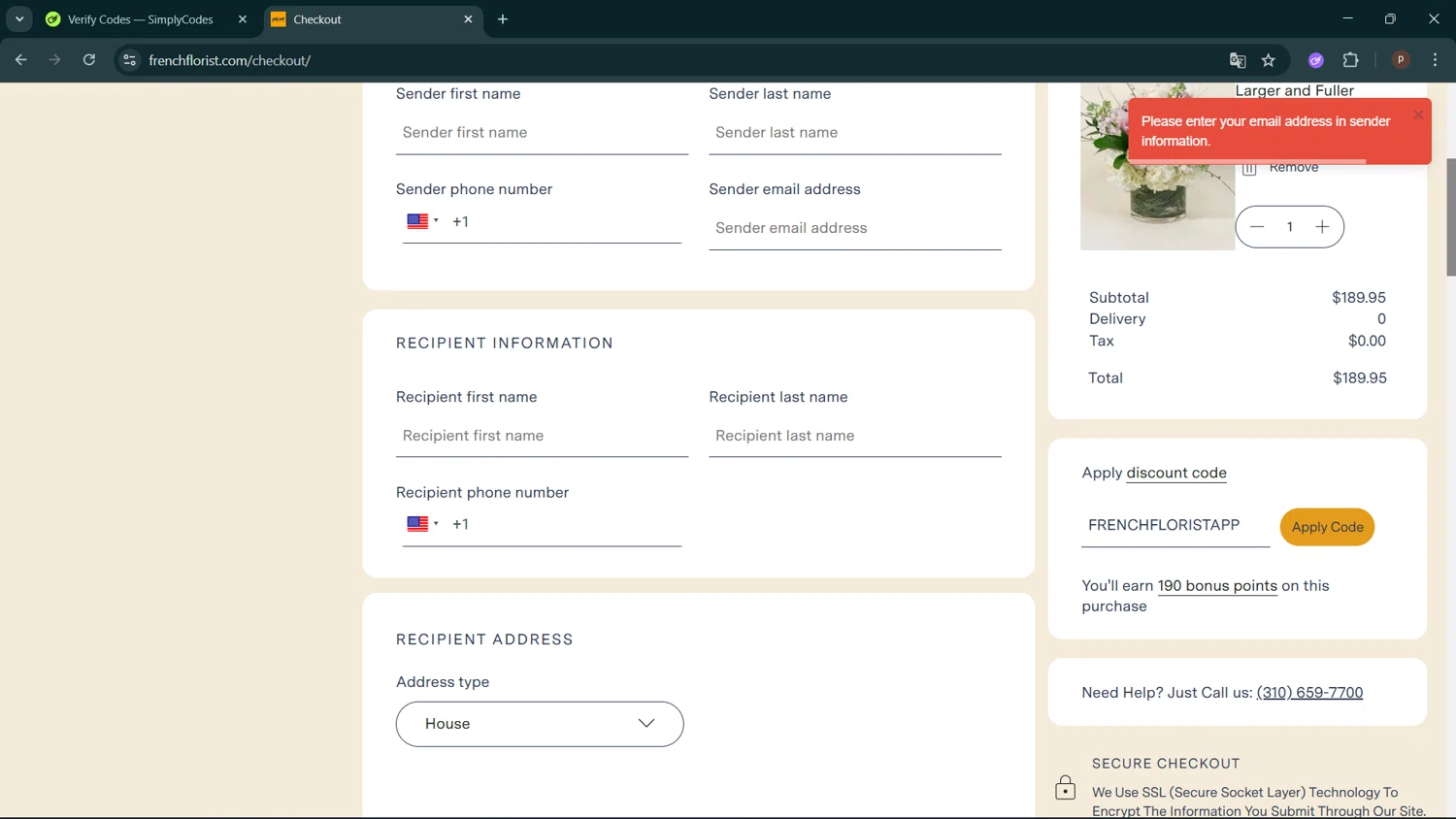1456x819 pixels.
Task: Open the tab search dropdown arrow
Action: point(19,19)
